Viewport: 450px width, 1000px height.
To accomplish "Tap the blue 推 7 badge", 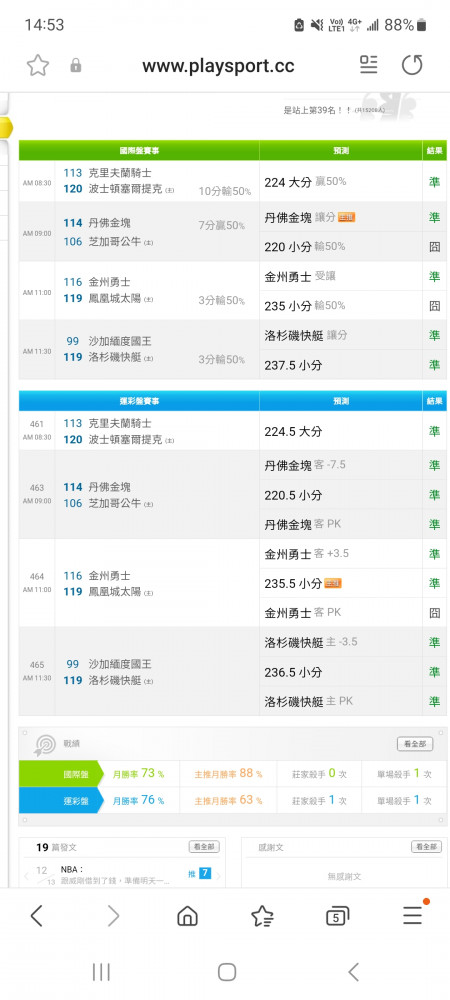I will (x=200, y=873).
